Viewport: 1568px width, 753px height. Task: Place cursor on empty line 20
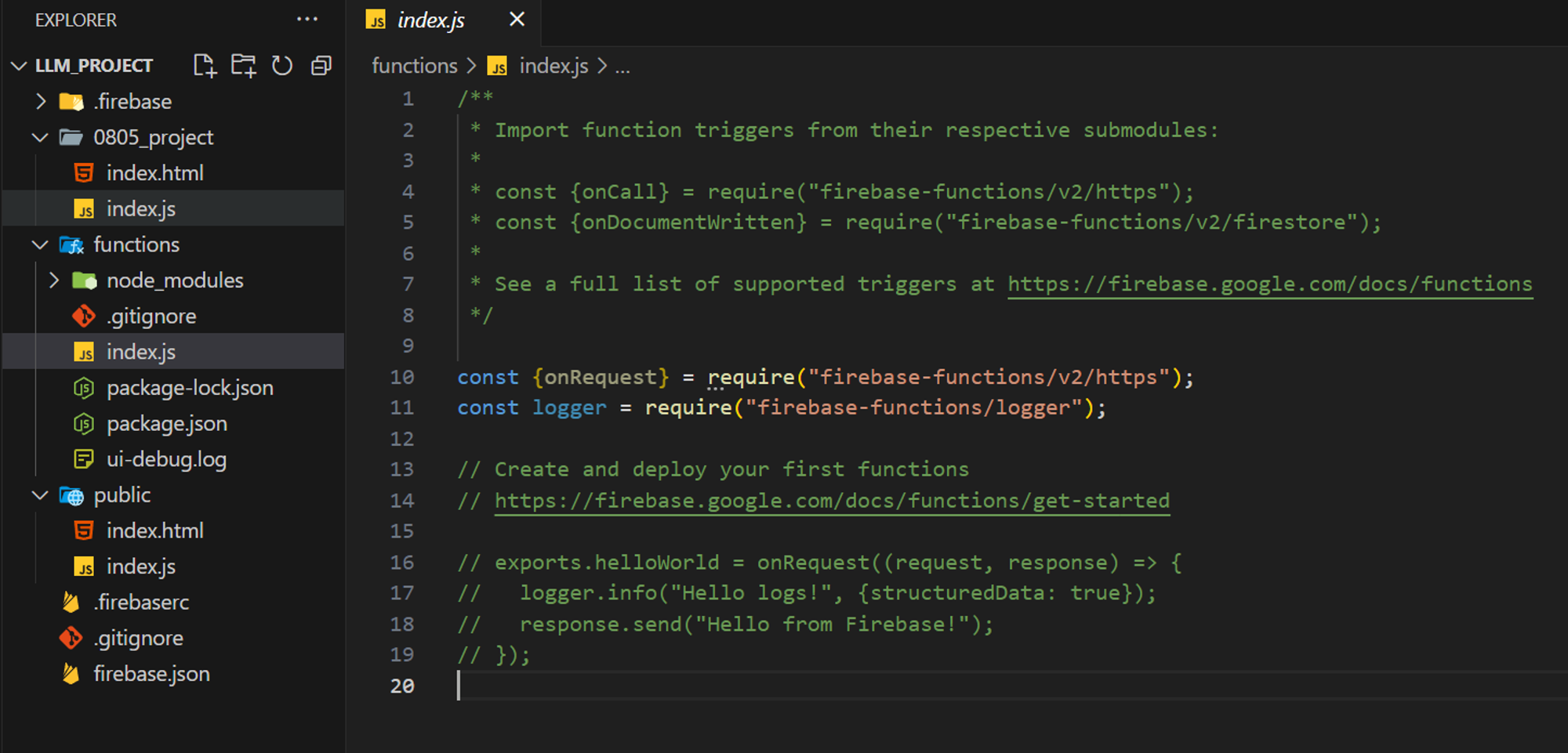click(1011, 686)
